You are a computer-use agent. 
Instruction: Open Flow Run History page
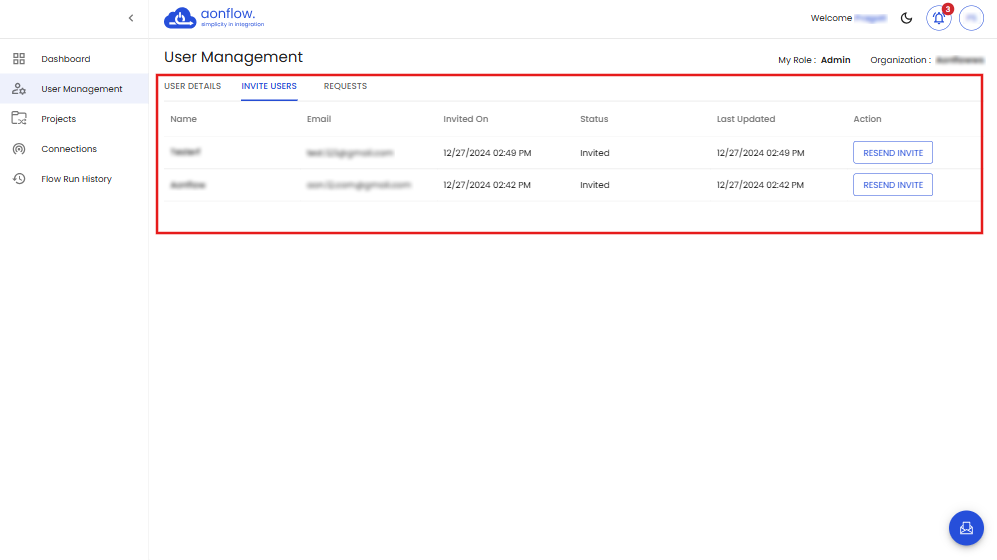pyautogui.click(x=76, y=179)
